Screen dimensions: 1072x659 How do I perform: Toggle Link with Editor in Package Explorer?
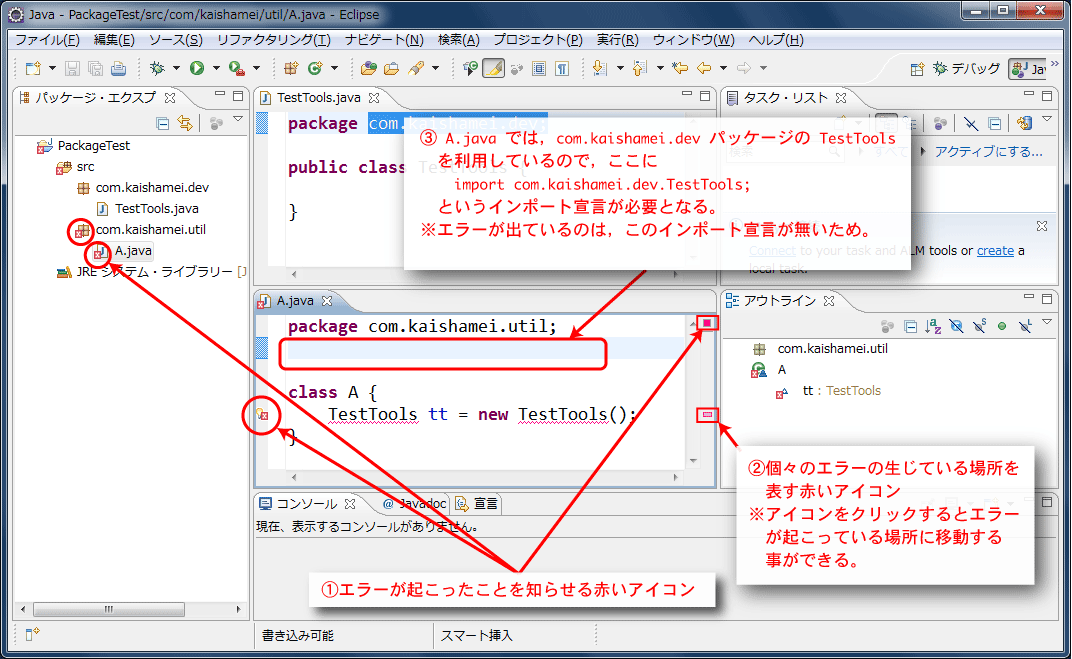pyautogui.click(x=185, y=123)
